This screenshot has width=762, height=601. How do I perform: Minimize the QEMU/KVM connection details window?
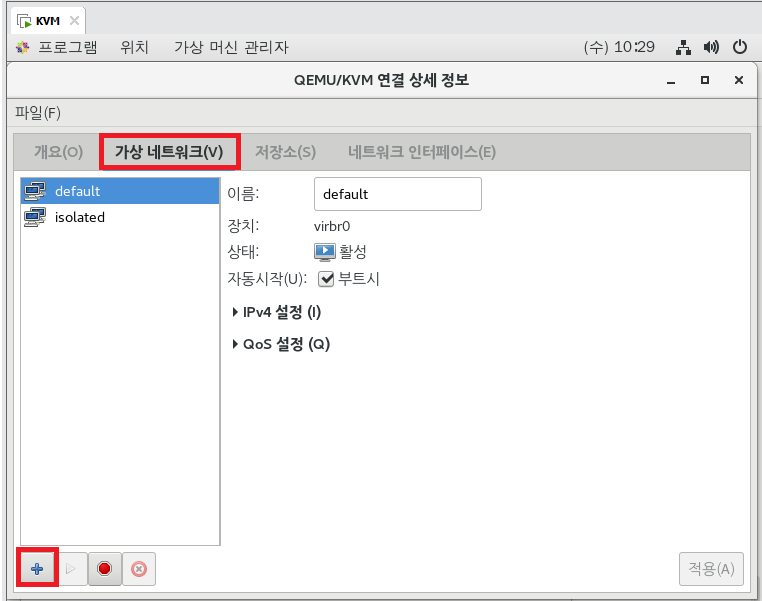671,81
